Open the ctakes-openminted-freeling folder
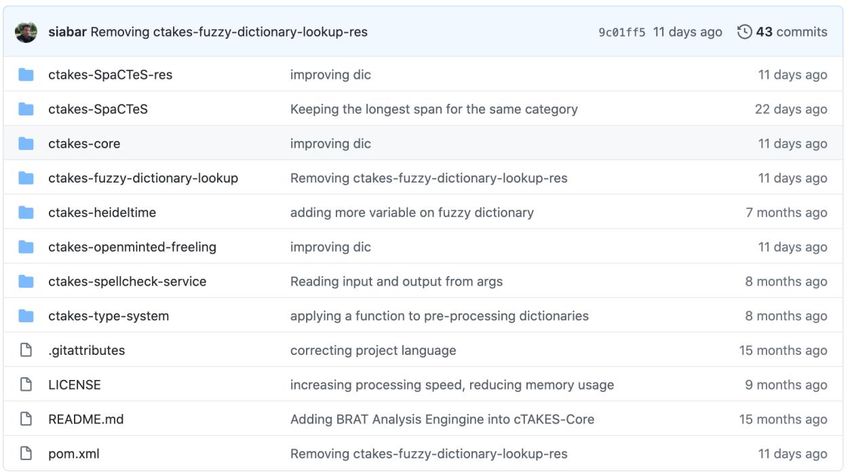850x475 pixels. click(x=132, y=247)
